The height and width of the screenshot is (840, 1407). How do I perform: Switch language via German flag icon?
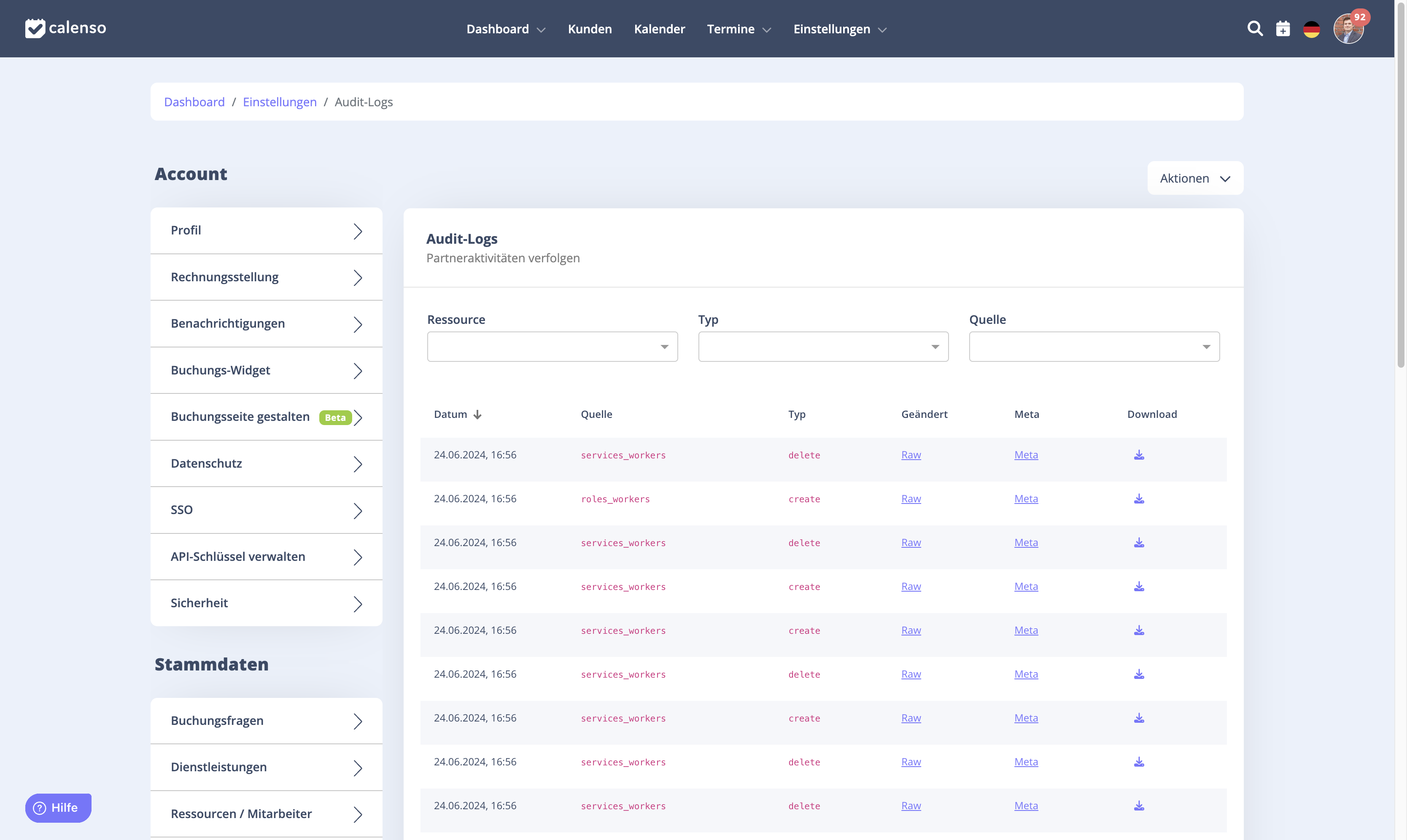point(1311,29)
